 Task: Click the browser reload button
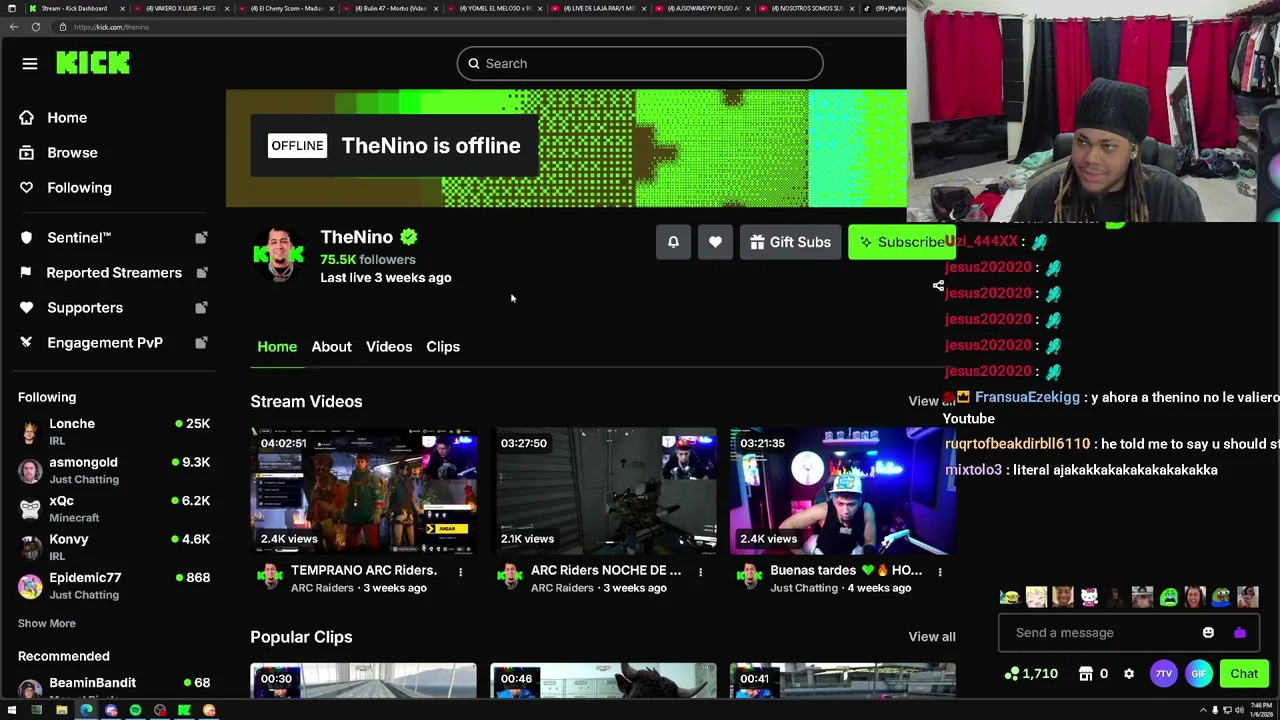click(36, 27)
